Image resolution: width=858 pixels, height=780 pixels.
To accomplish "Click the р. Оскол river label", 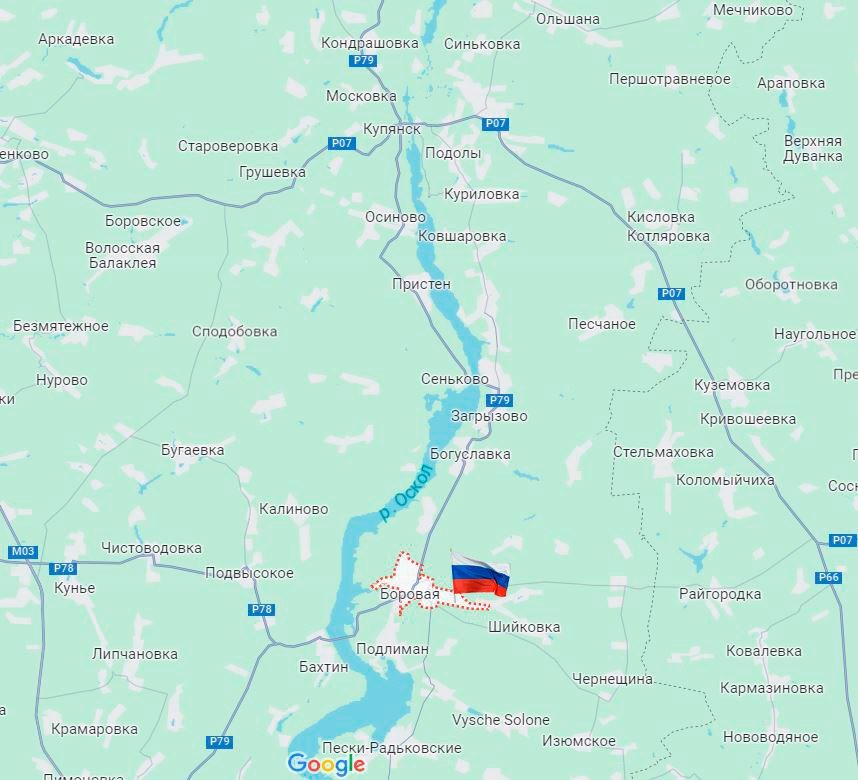I will 406,493.
